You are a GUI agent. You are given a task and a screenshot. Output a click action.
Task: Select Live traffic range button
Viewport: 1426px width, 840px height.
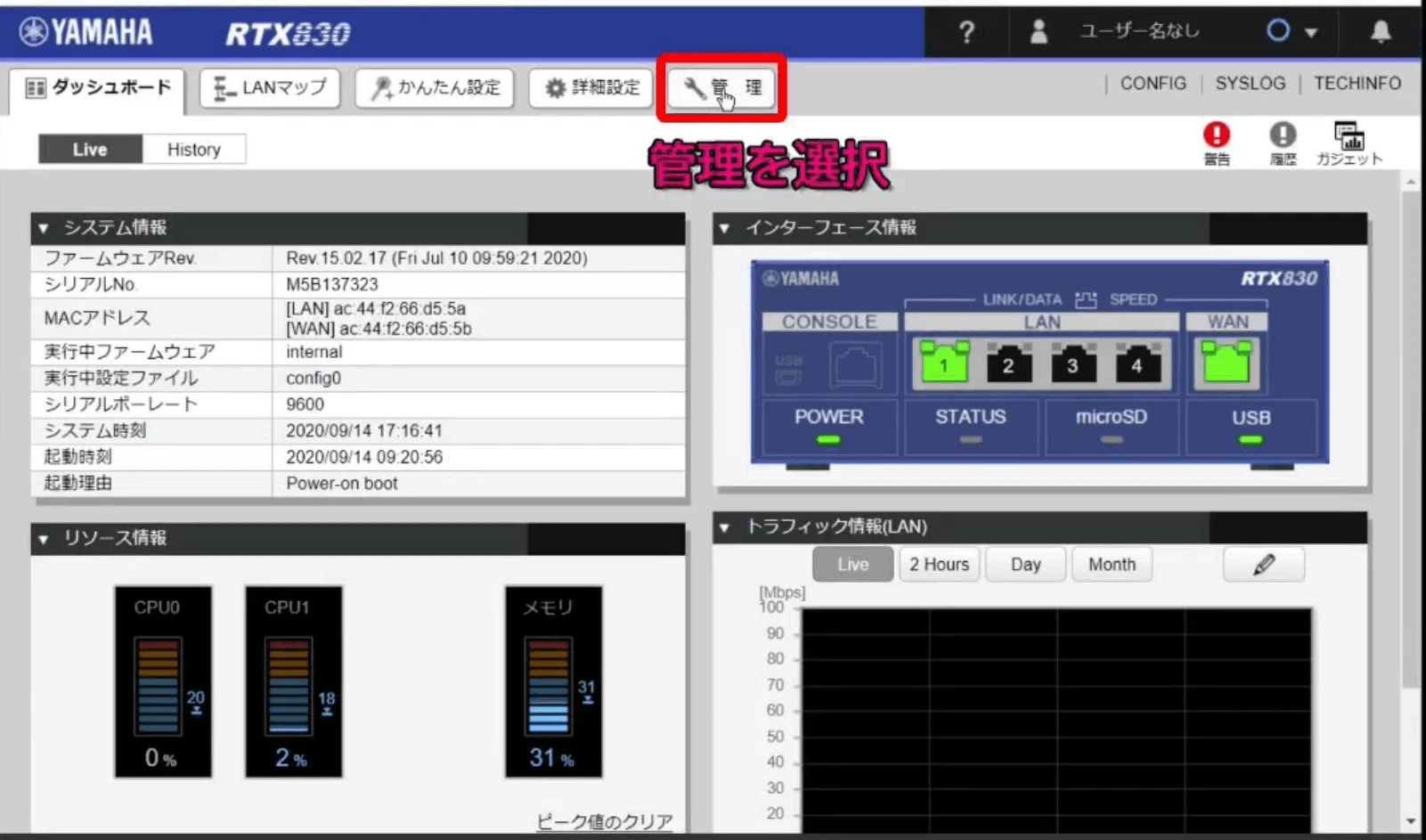click(x=853, y=565)
